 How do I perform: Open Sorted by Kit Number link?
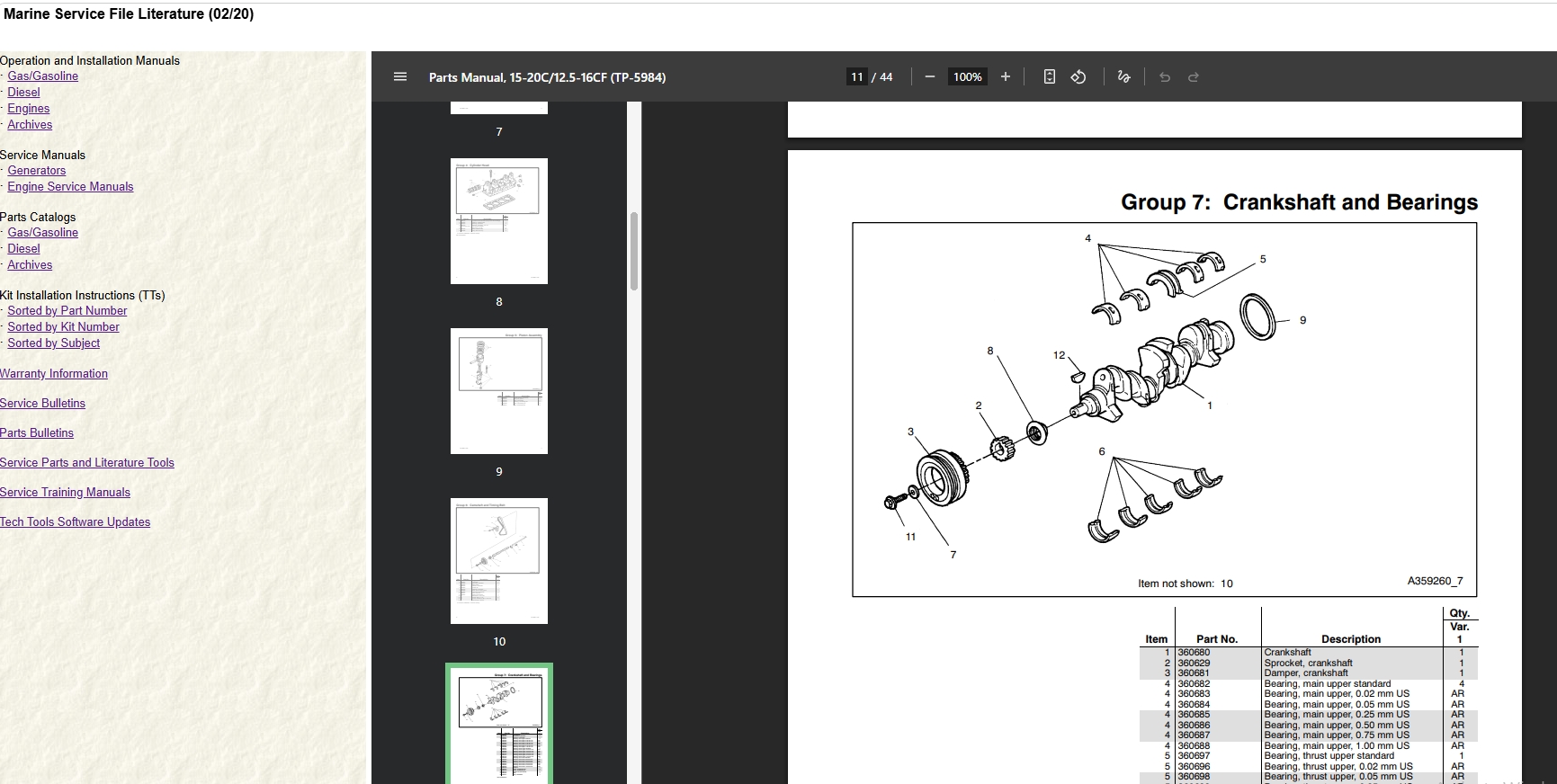(x=63, y=327)
